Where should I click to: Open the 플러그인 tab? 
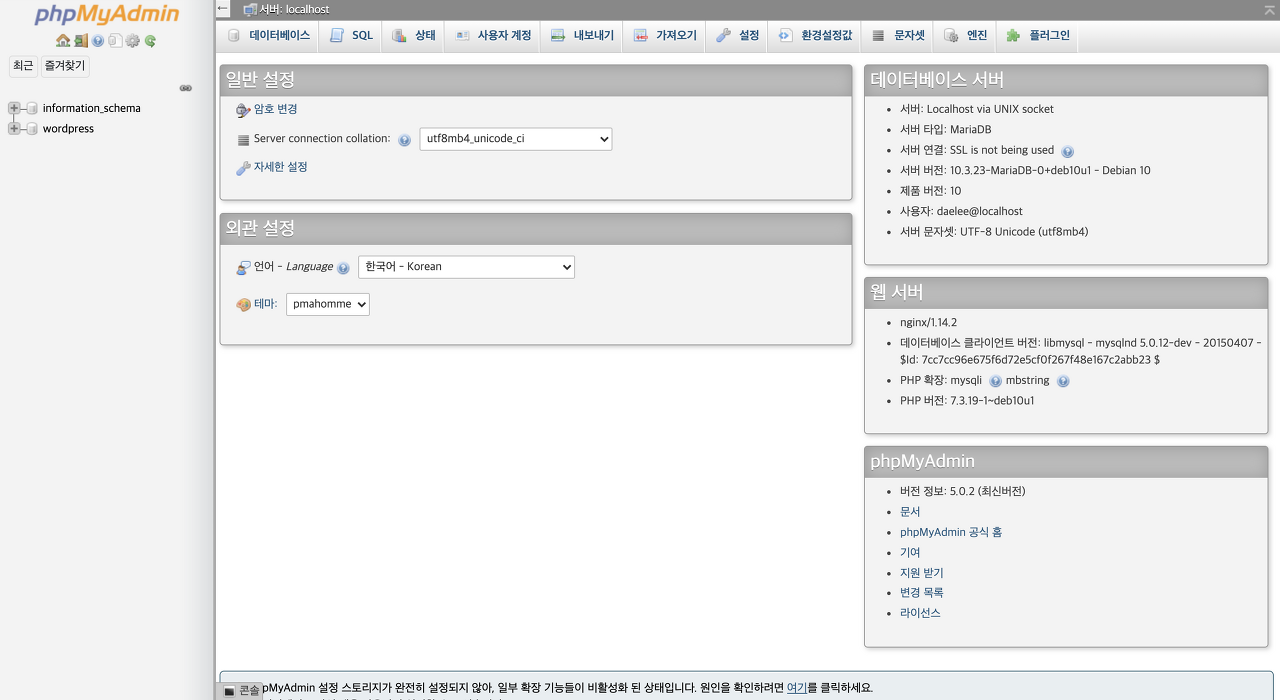(x=1038, y=35)
